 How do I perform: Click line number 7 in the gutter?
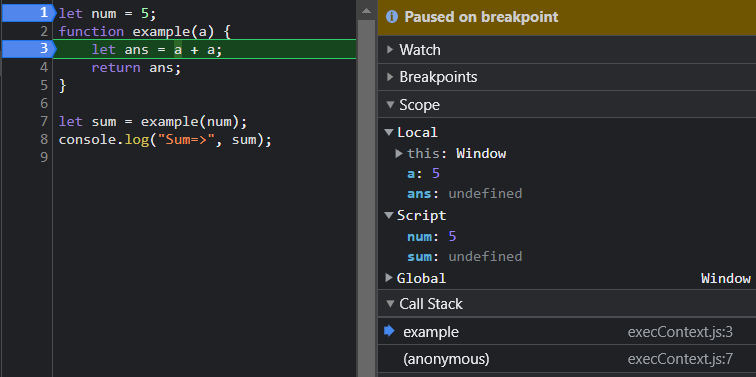tap(44, 121)
